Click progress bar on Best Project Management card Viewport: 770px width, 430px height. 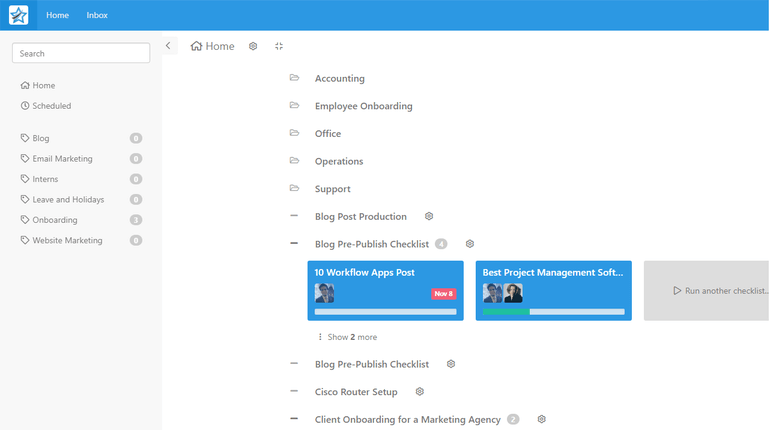pos(553,312)
